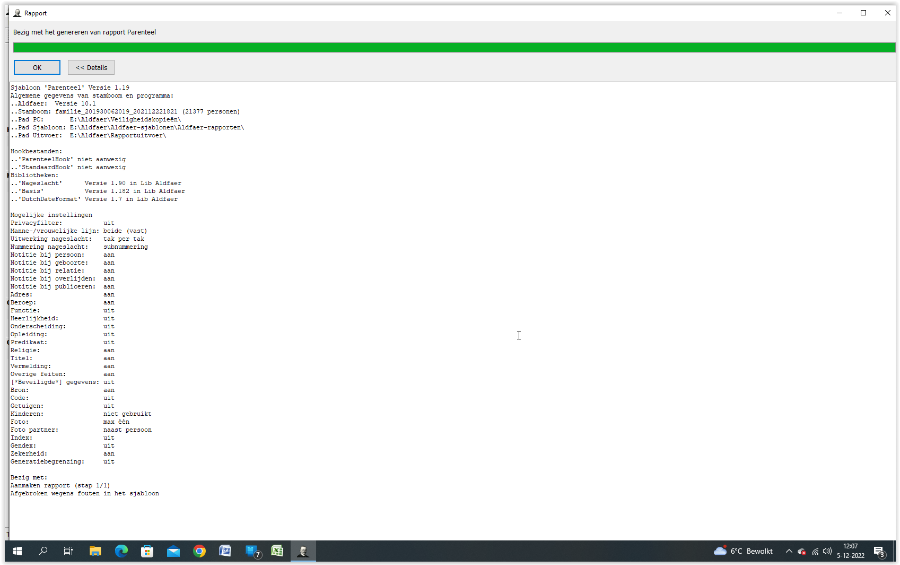Open the Windows Start menu
This screenshot has height=565, width=900.
pos(17,551)
